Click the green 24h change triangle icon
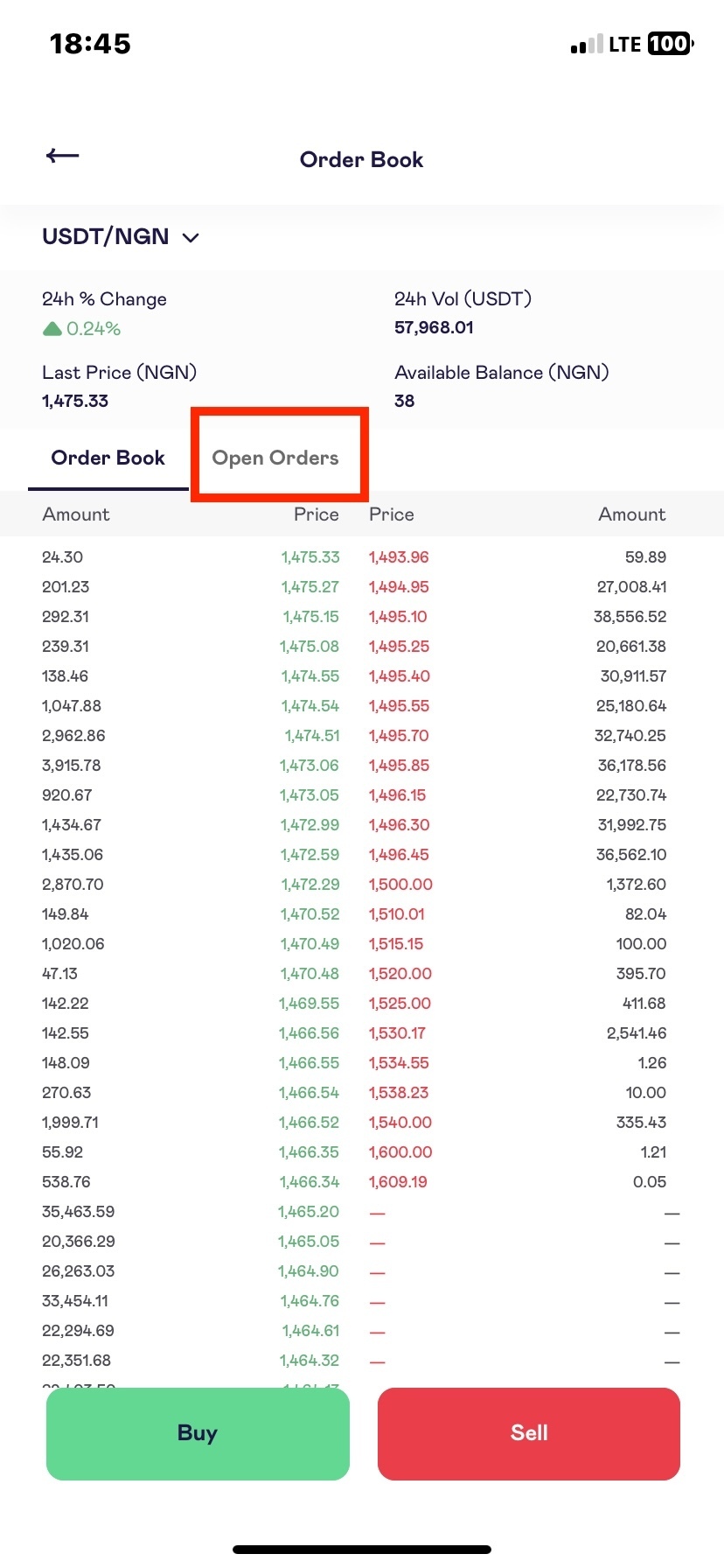The height and width of the screenshot is (1568, 724). click(x=52, y=329)
